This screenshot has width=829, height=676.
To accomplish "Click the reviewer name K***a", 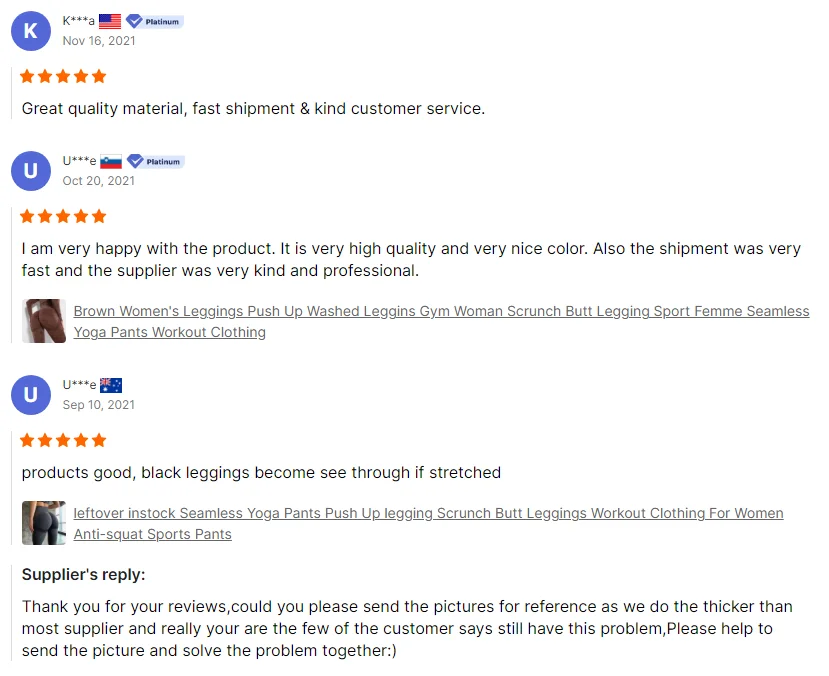I will pos(78,21).
